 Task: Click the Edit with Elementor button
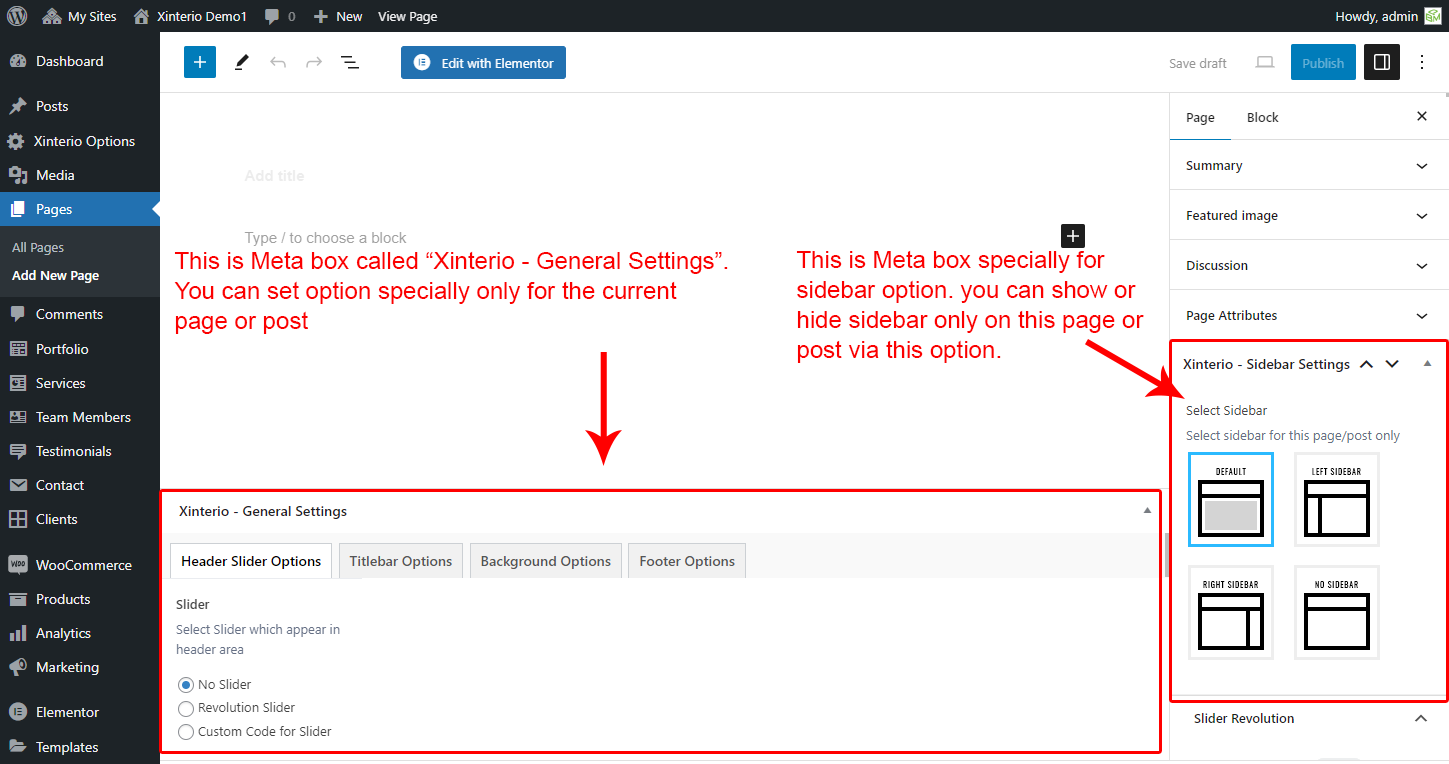click(484, 63)
